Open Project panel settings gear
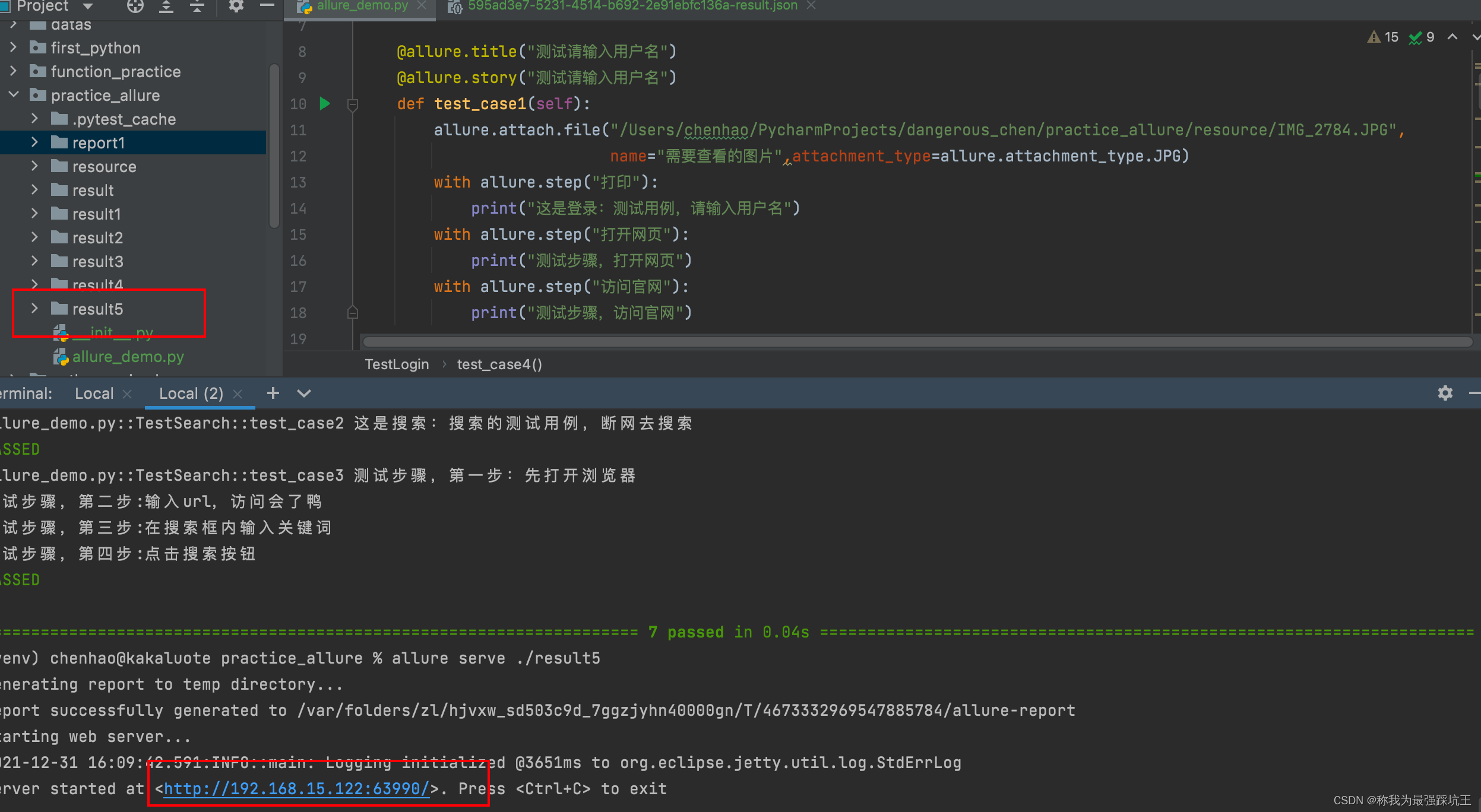1481x812 pixels. [x=236, y=6]
